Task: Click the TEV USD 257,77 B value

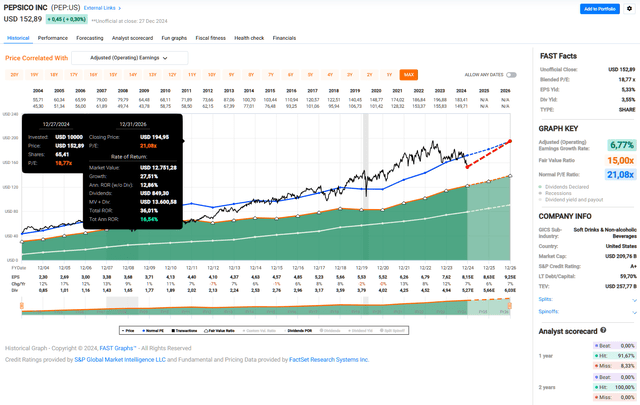Action: coord(621,286)
